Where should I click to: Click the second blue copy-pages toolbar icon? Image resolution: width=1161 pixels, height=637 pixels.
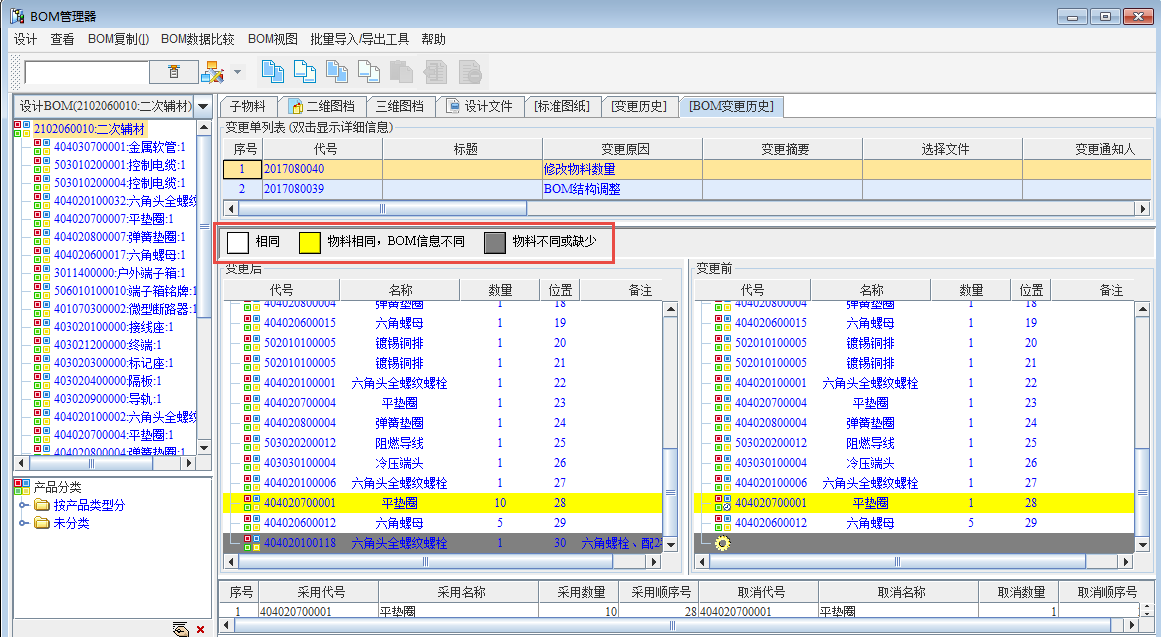click(304, 72)
